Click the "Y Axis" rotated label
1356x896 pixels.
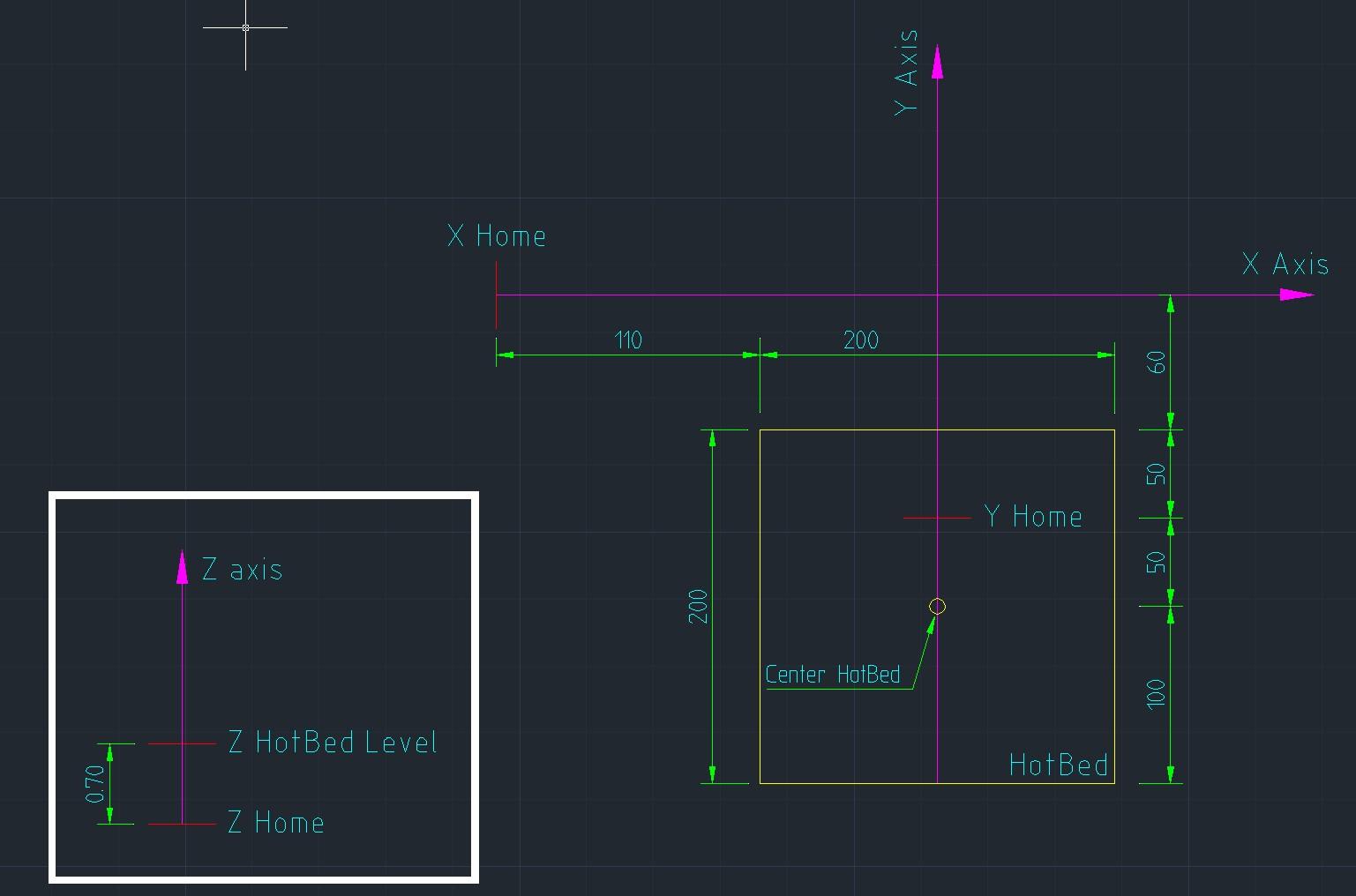[x=906, y=72]
